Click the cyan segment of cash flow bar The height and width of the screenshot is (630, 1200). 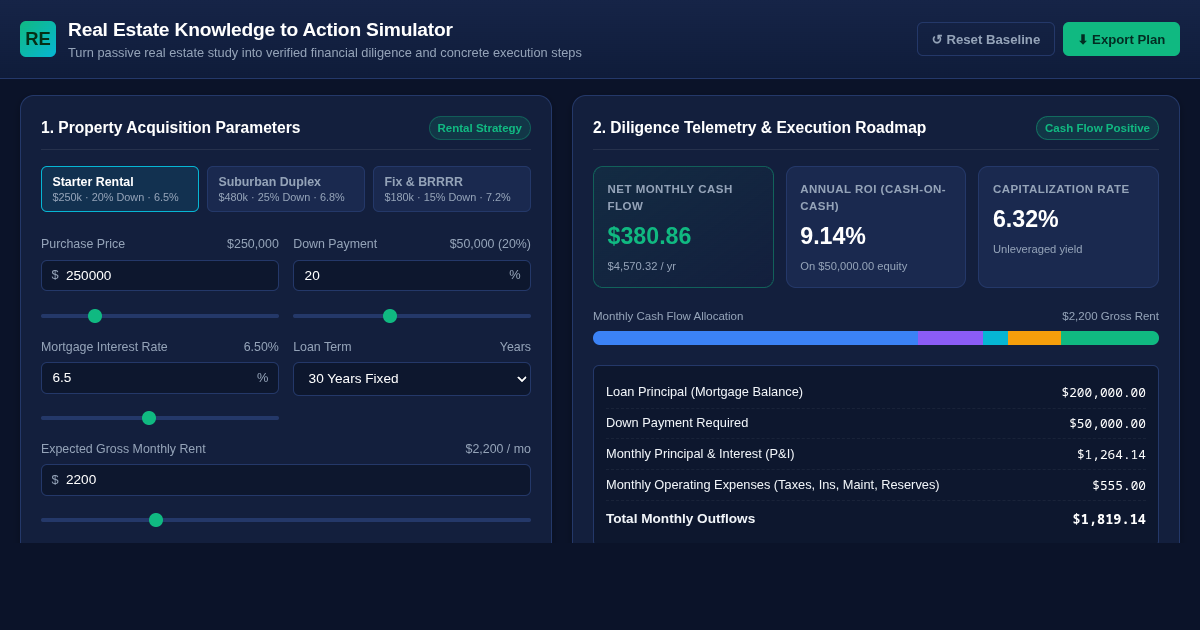(x=996, y=338)
